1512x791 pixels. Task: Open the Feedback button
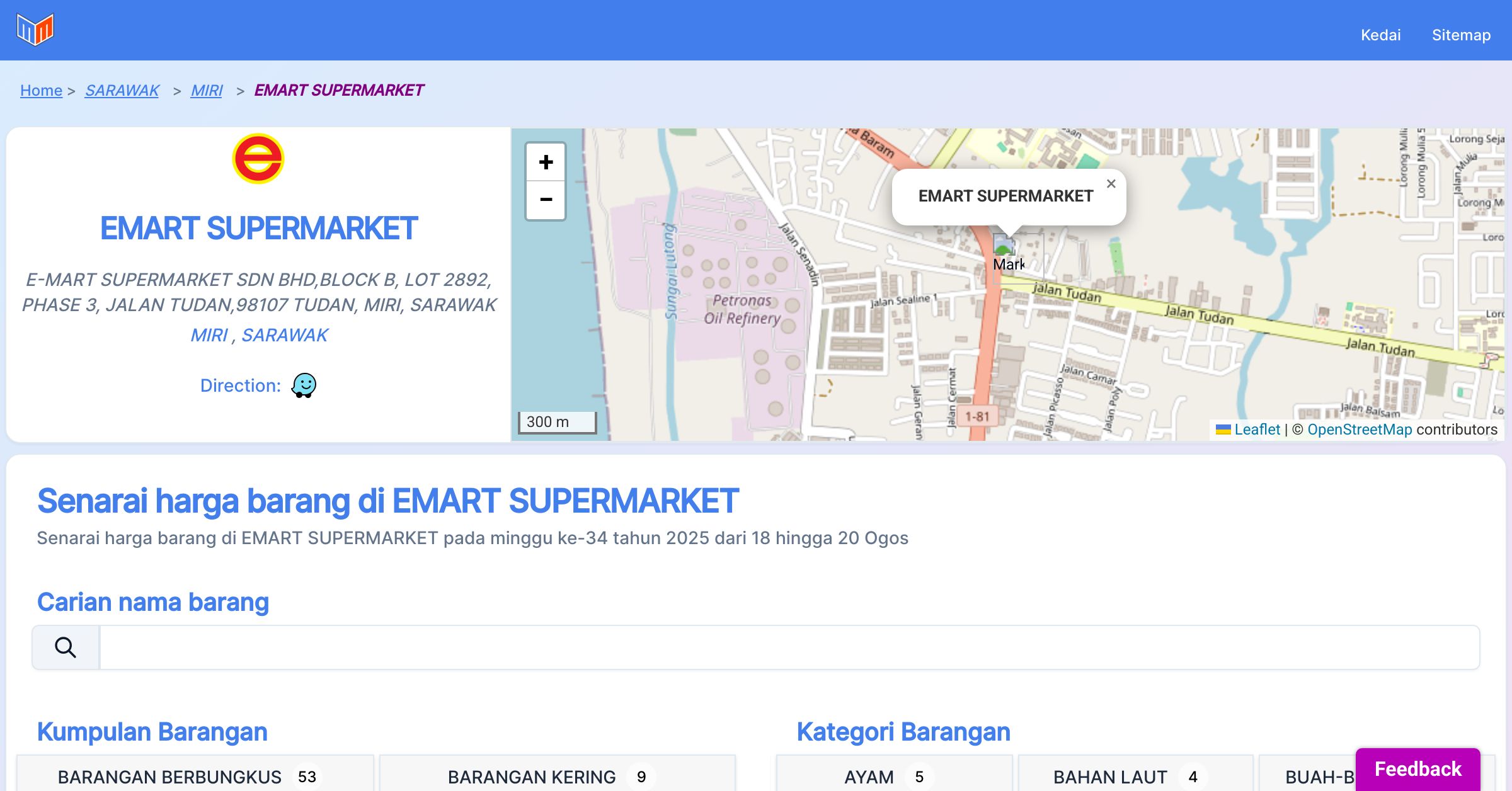pos(1417,769)
